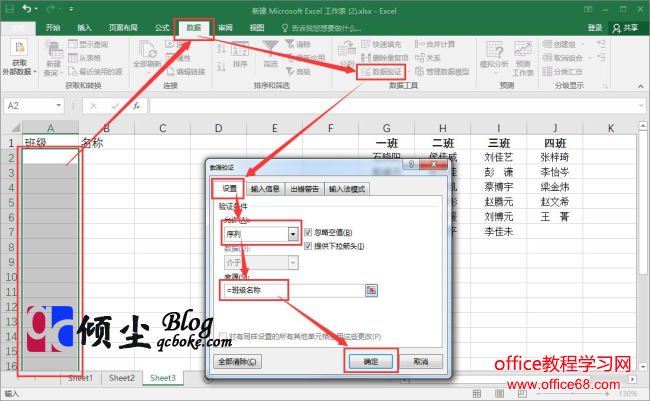
Task: Click Consolidate (合并计算) icon
Action: point(420,44)
